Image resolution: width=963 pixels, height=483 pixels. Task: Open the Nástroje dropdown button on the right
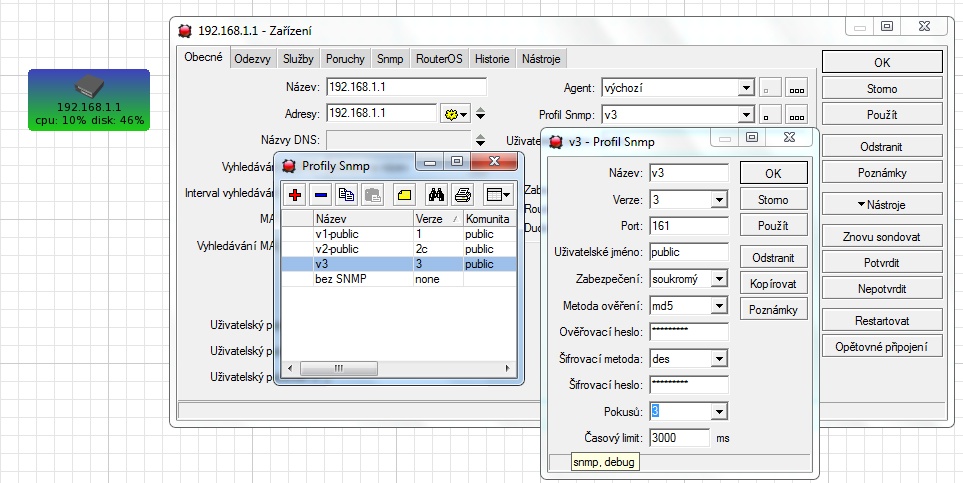[882, 205]
